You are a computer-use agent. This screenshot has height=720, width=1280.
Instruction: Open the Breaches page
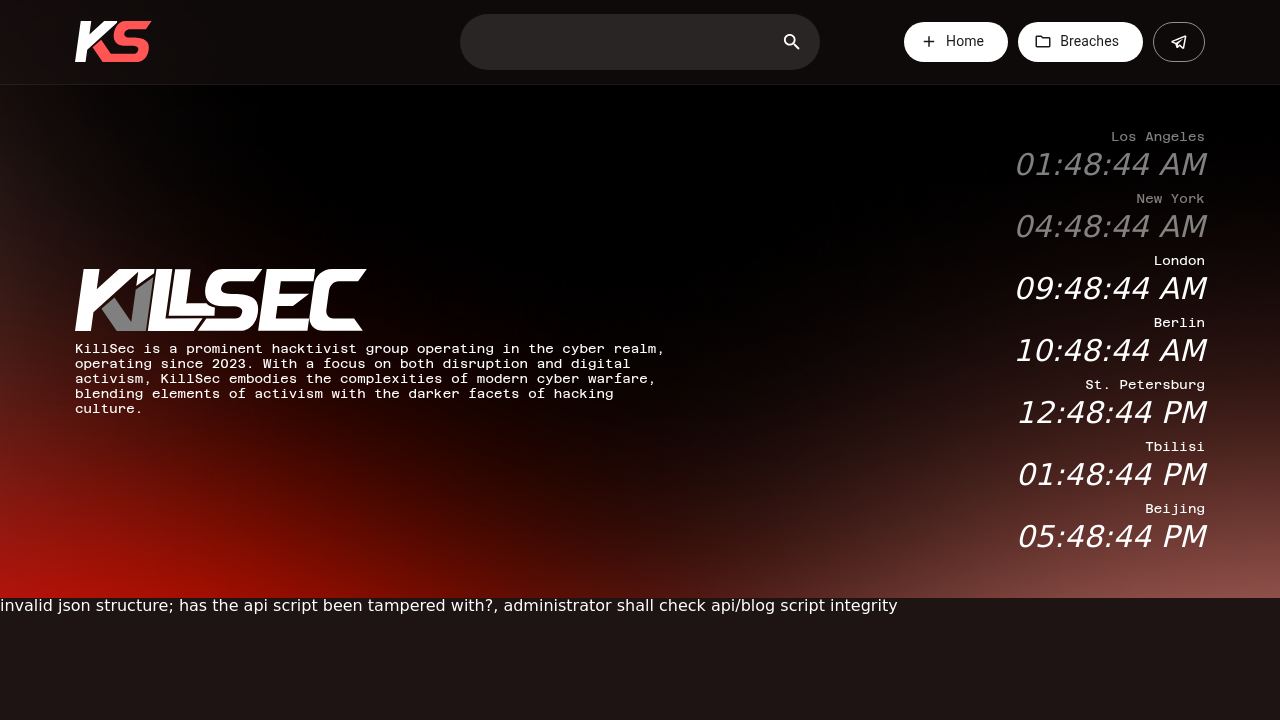pyautogui.click(x=1080, y=42)
